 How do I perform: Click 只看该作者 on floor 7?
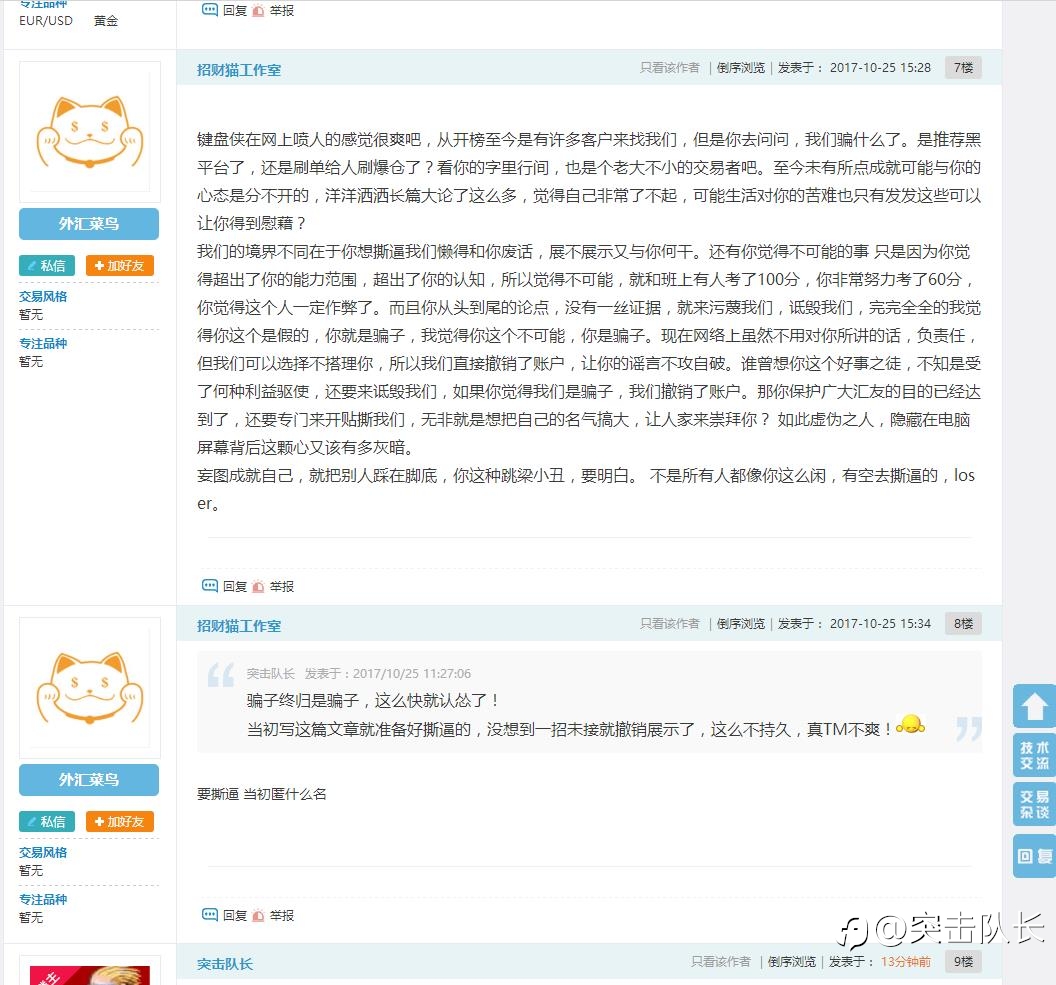(669, 67)
